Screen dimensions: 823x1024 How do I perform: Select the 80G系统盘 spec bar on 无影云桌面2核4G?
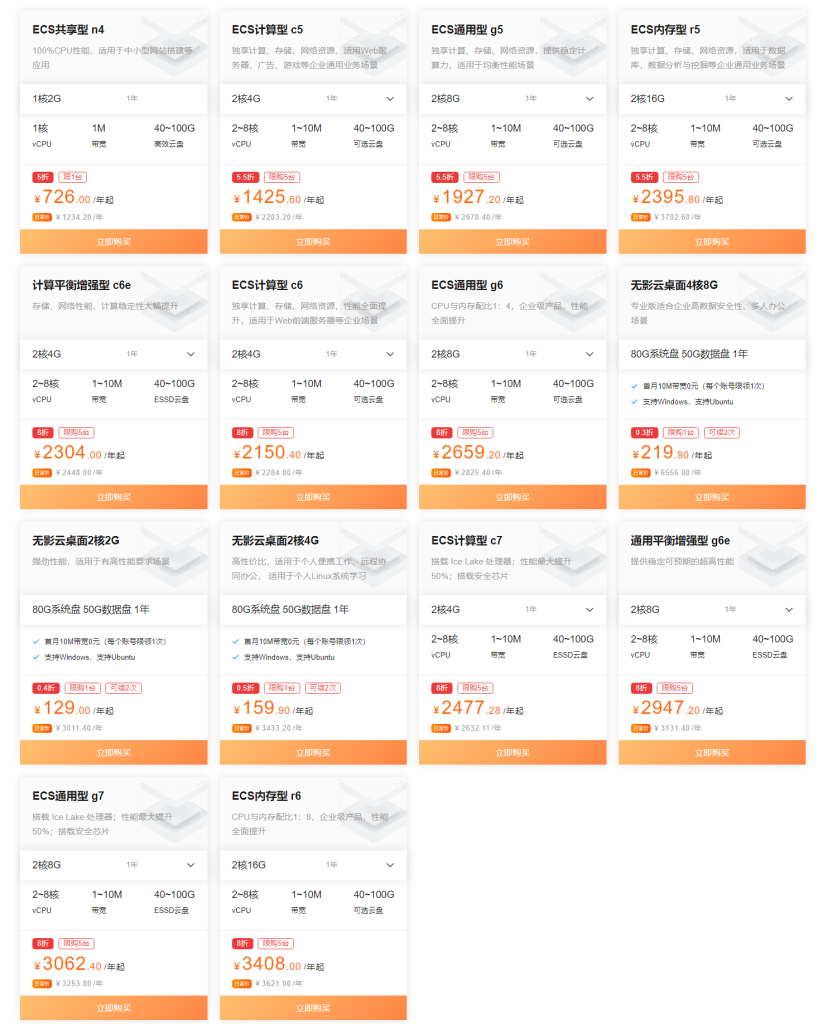click(313, 609)
